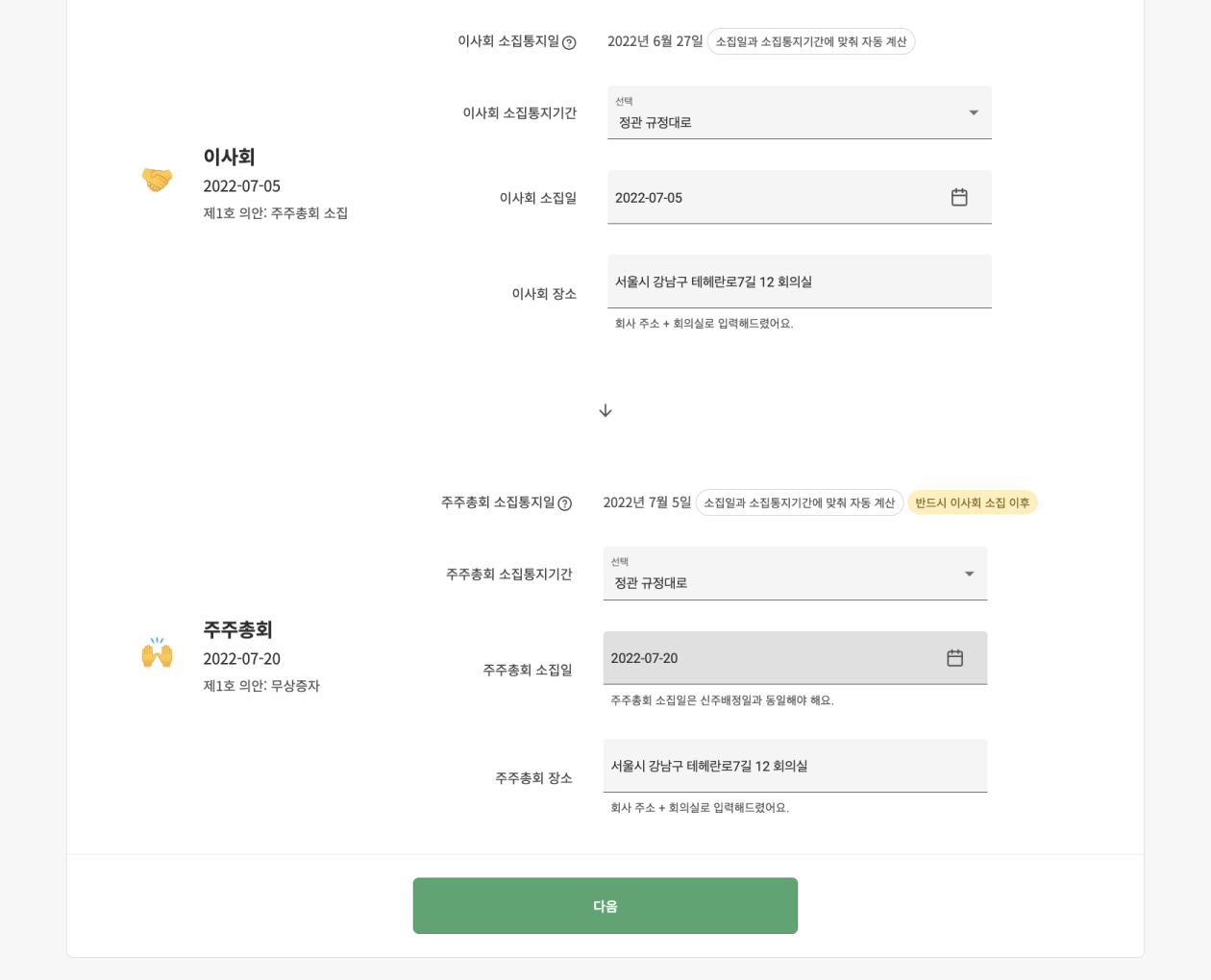The height and width of the screenshot is (980, 1211).
Task: Click 이사회 auto-calculation notice badge
Action: [810, 41]
